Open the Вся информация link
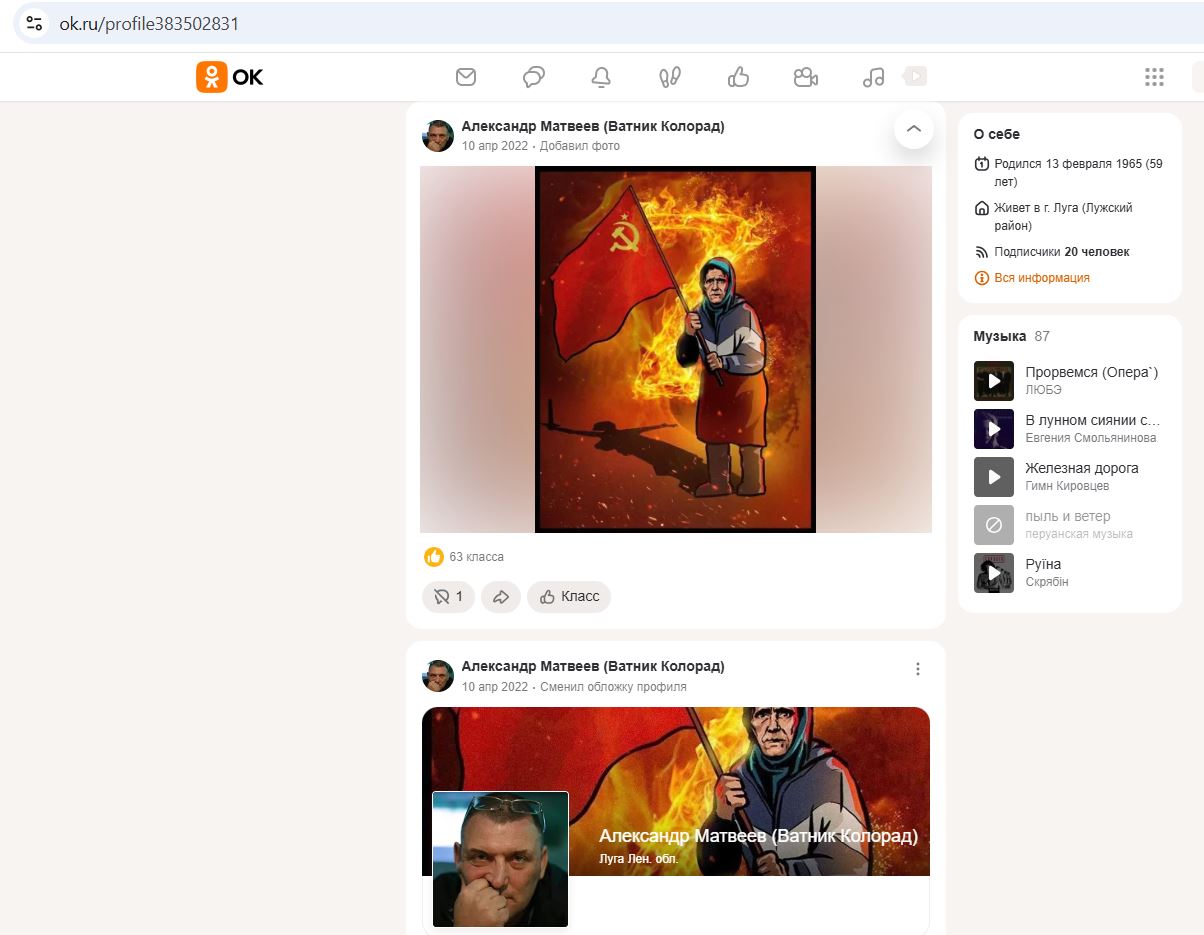Screen dimensions: 1204x935 coord(1042,278)
